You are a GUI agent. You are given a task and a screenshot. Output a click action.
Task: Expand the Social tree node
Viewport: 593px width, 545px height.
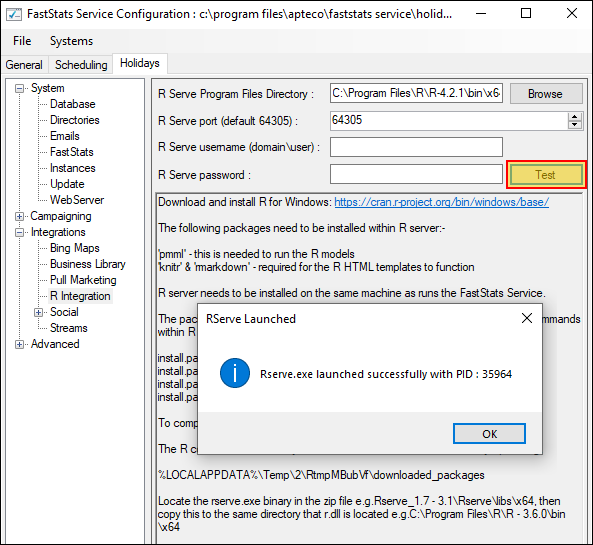pyautogui.click(x=38, y=312)
